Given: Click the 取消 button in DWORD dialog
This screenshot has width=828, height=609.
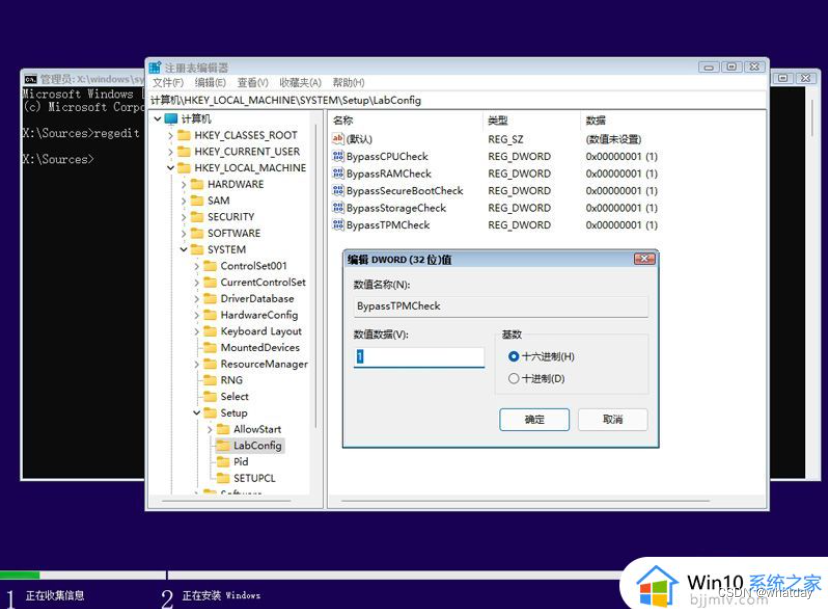Looking at the screenshot, I should (613, 419).
